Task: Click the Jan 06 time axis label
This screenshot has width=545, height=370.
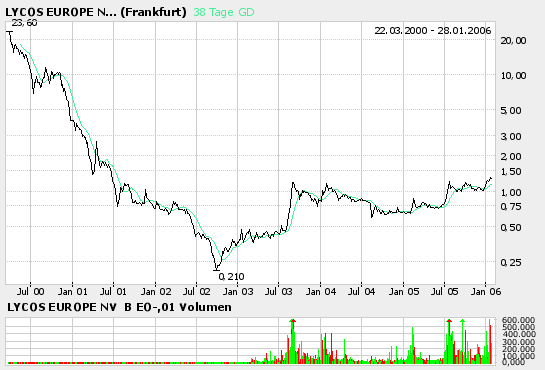Action: pos(486,291)
